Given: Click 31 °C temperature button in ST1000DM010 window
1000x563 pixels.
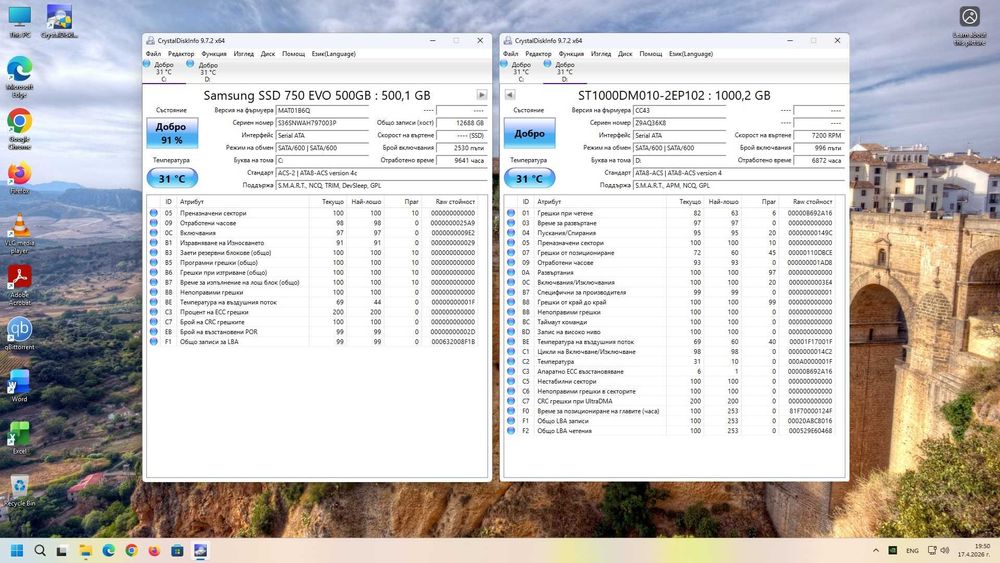Looking at the screenshot, I should point(529,179).
